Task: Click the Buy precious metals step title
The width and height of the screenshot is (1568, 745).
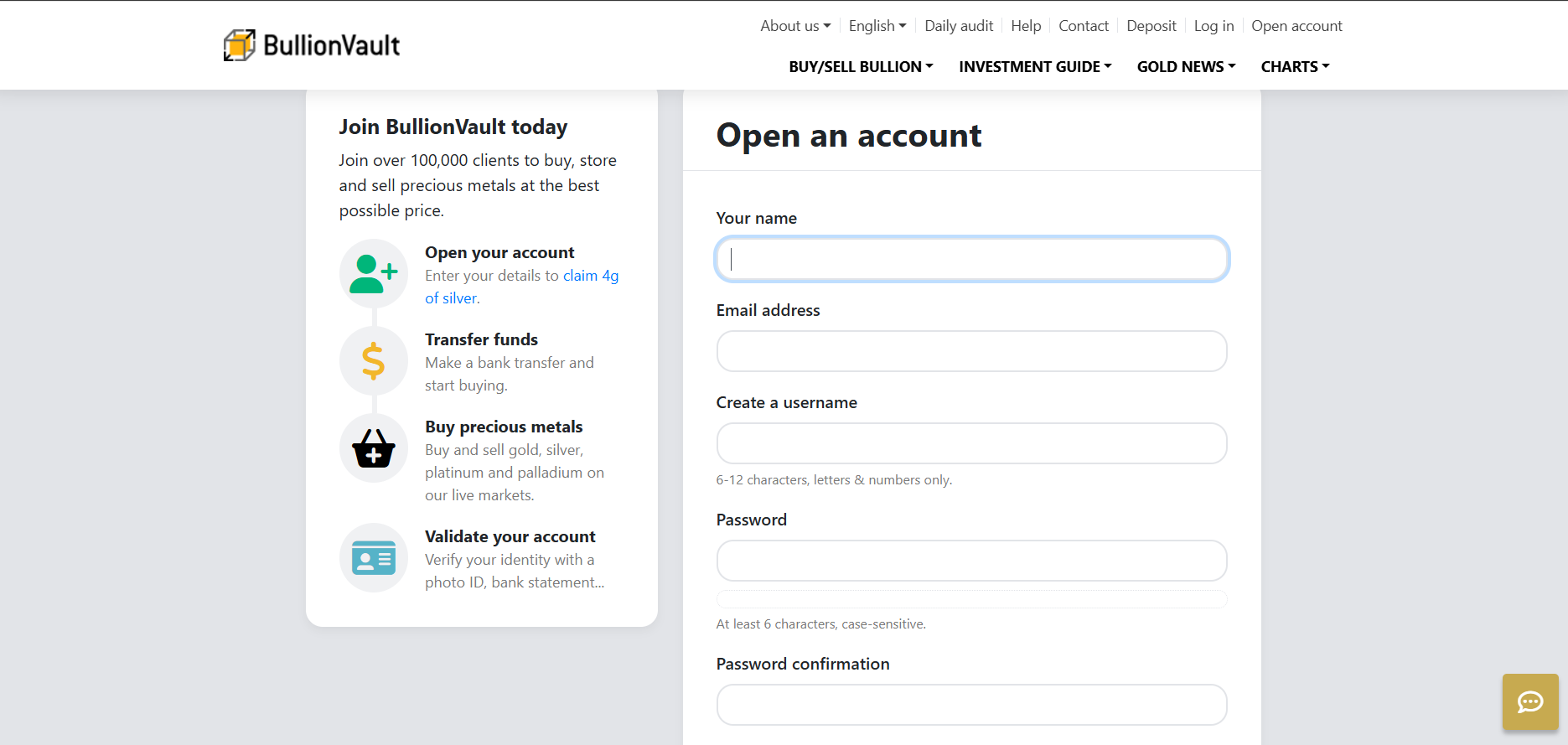Action: (x=504, y=427)
